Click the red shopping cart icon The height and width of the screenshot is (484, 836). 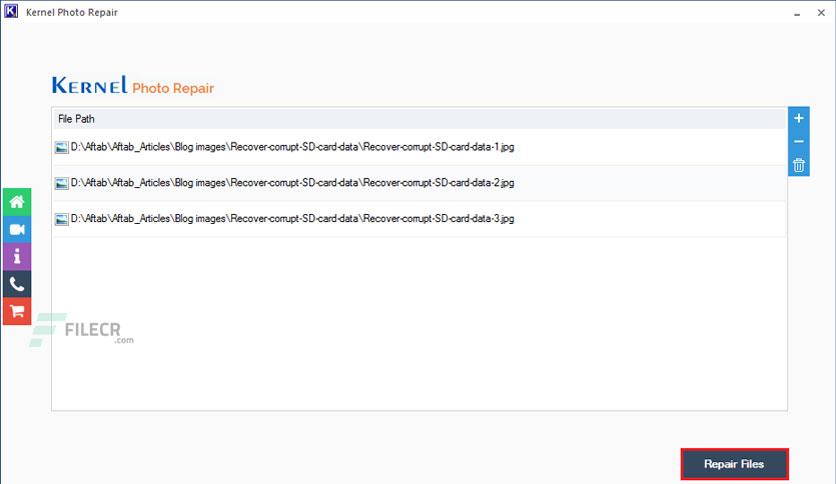point(17,311)
